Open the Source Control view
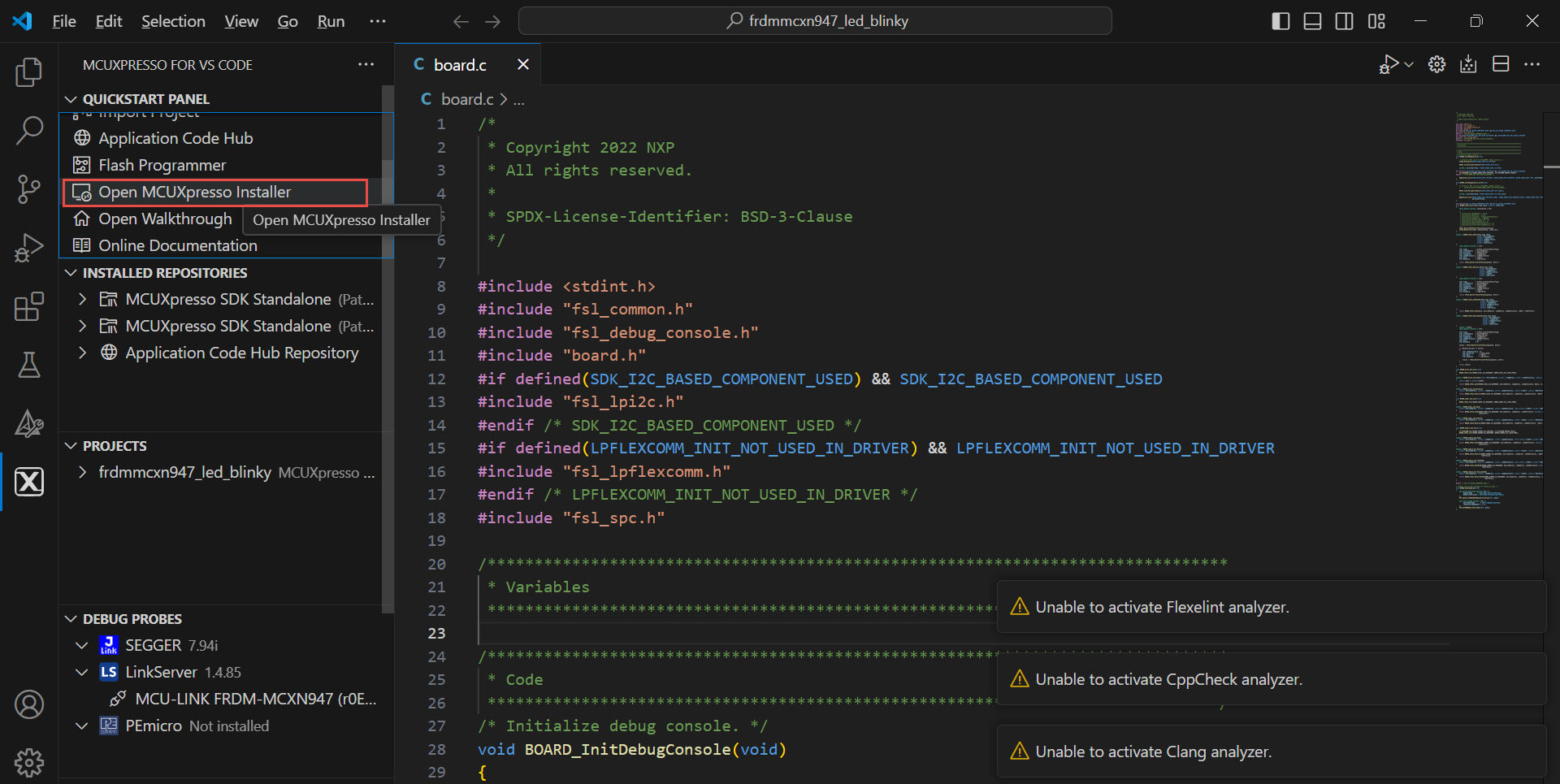 point(29,188)
